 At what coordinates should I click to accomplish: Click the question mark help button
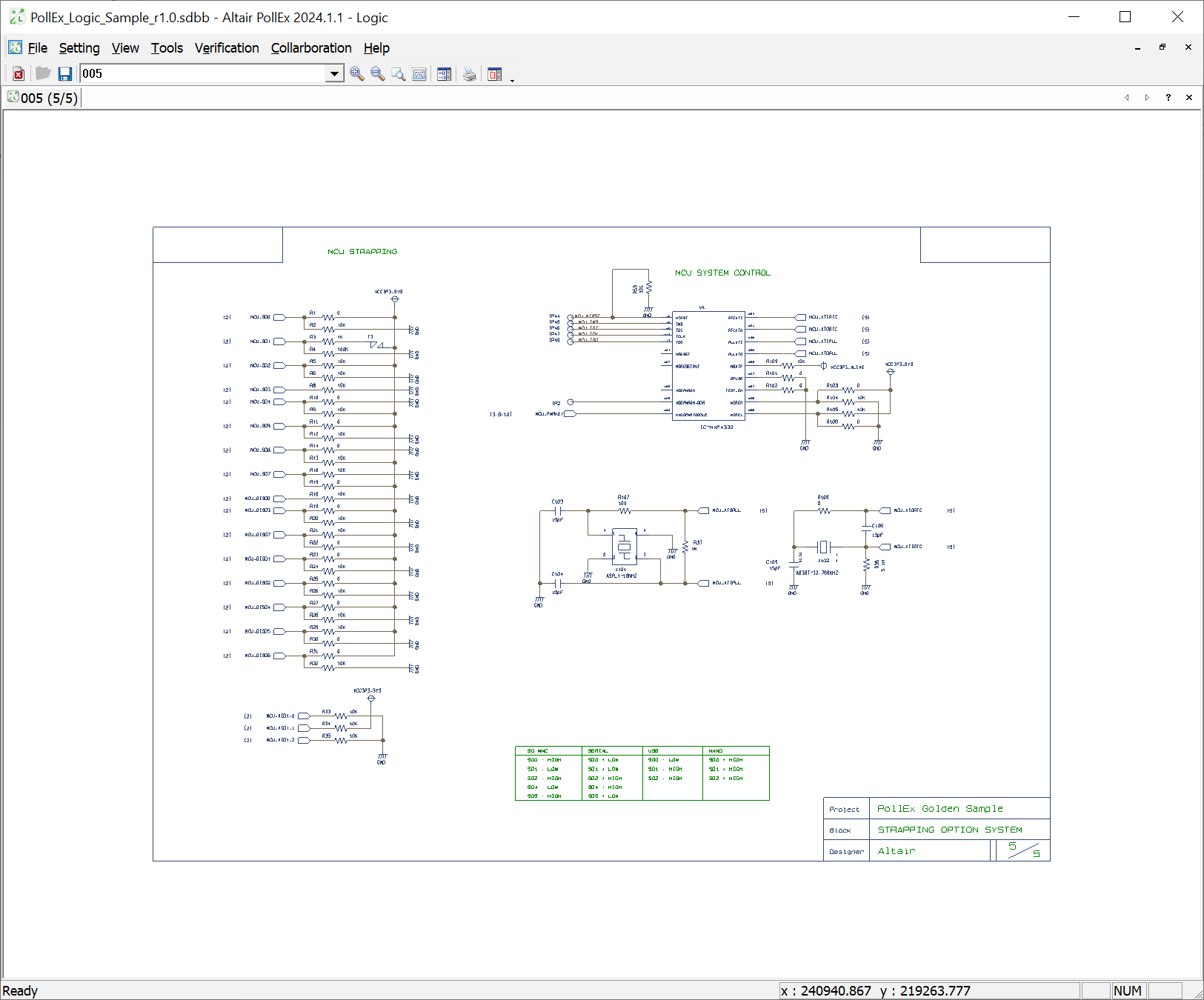click(x=1168, y=98)
